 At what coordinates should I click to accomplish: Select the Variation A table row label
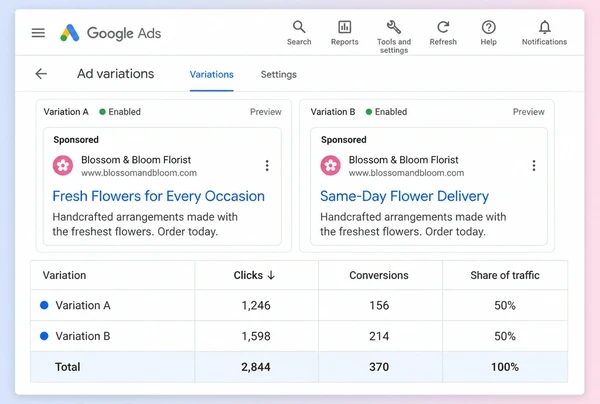point(83,305)
